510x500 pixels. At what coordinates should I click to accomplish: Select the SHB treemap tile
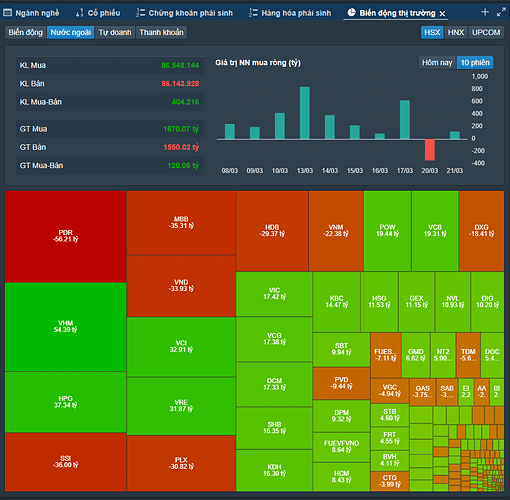tap(274, 428)
